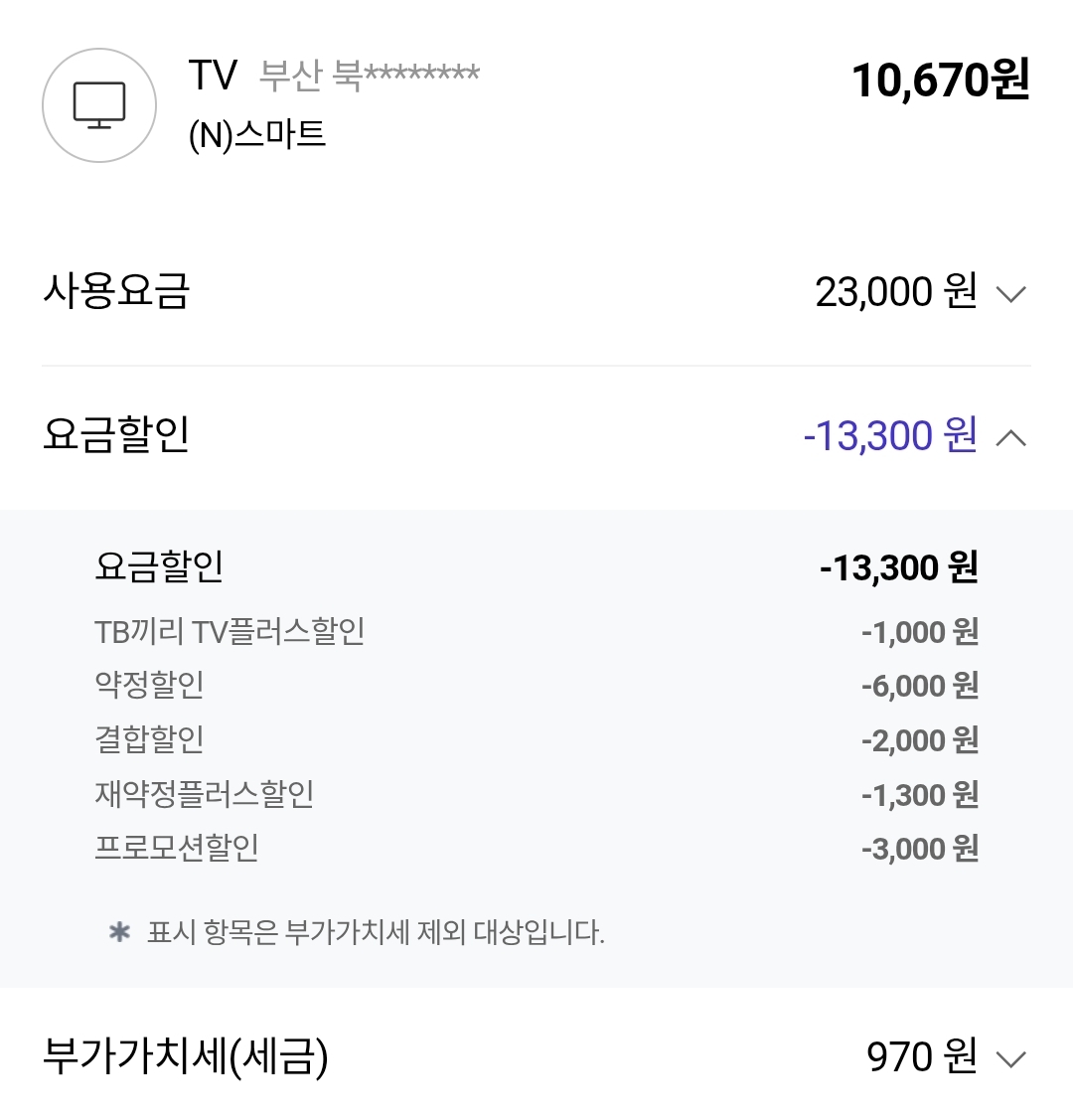This screenshot has height=1120, width=1073.
Task: Select the 부가가치세(세금) row label
Action: [x=186, y=1056]
